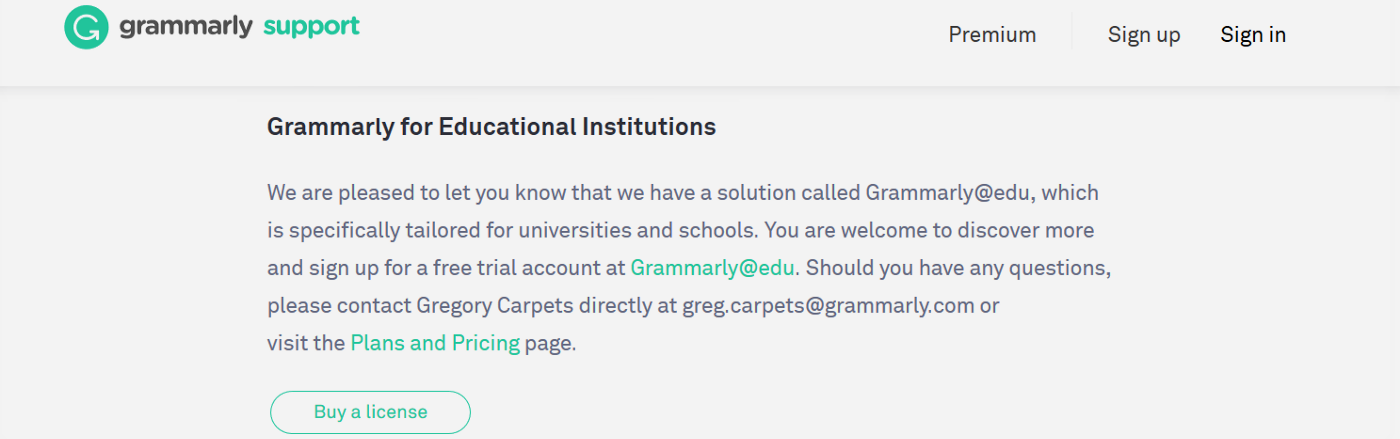Screen dimensions: 1400x439
Task: Follow the green Grammarly@edu link
Action: pos(713,268)
